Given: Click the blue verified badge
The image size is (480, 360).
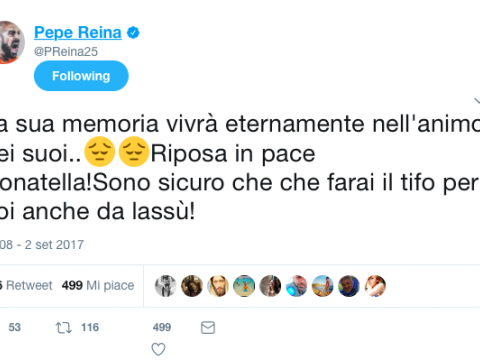Looking at the screenshot, I should [133, 33].
